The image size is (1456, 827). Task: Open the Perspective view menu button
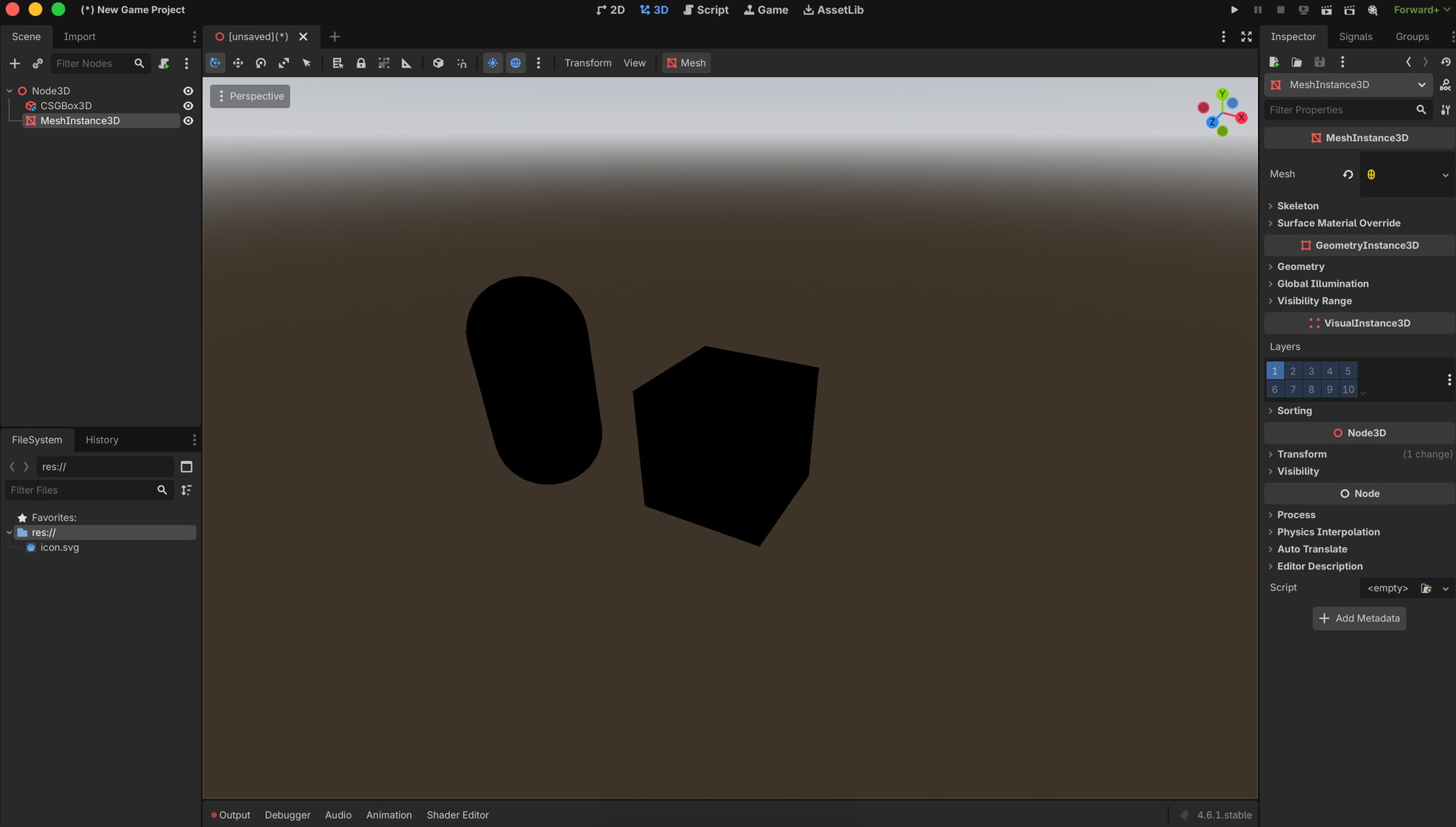point(250,96)
